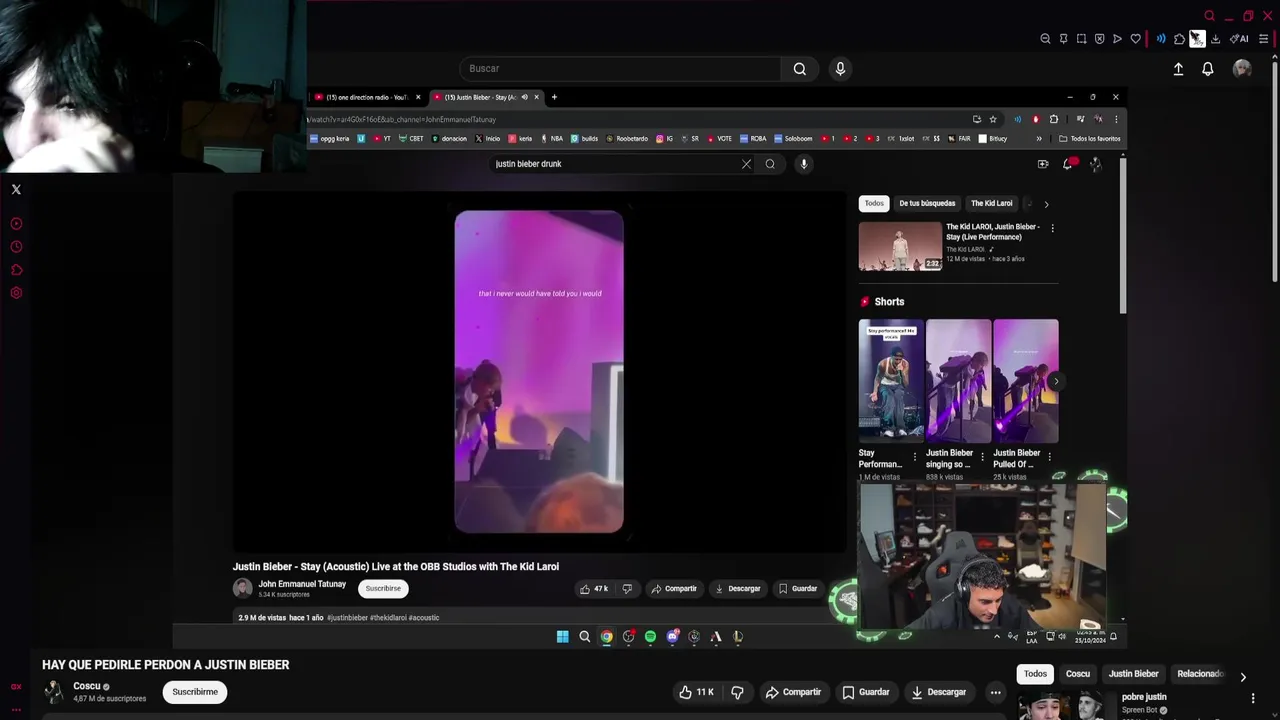Click the sidebar player icon

[x=16, y=224]
